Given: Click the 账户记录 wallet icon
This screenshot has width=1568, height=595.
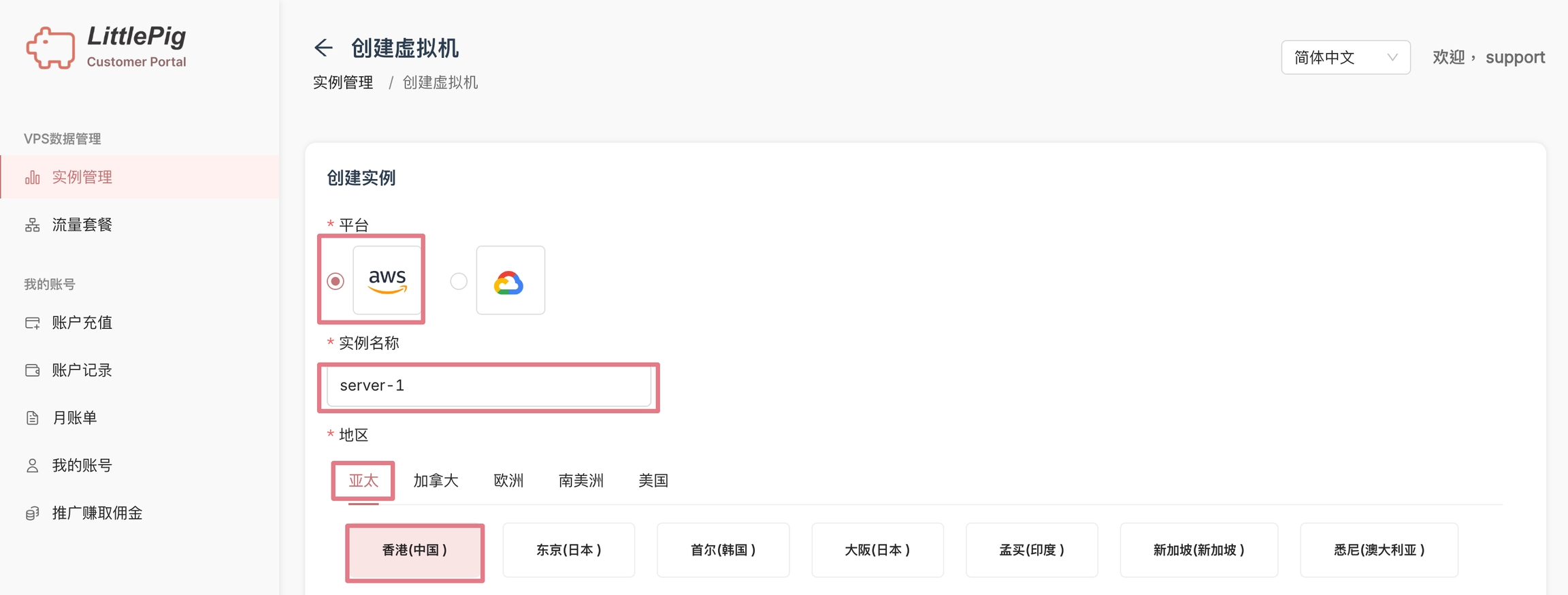Looking at the screenshot, I should pyautogui.click(x=33, y=370).
